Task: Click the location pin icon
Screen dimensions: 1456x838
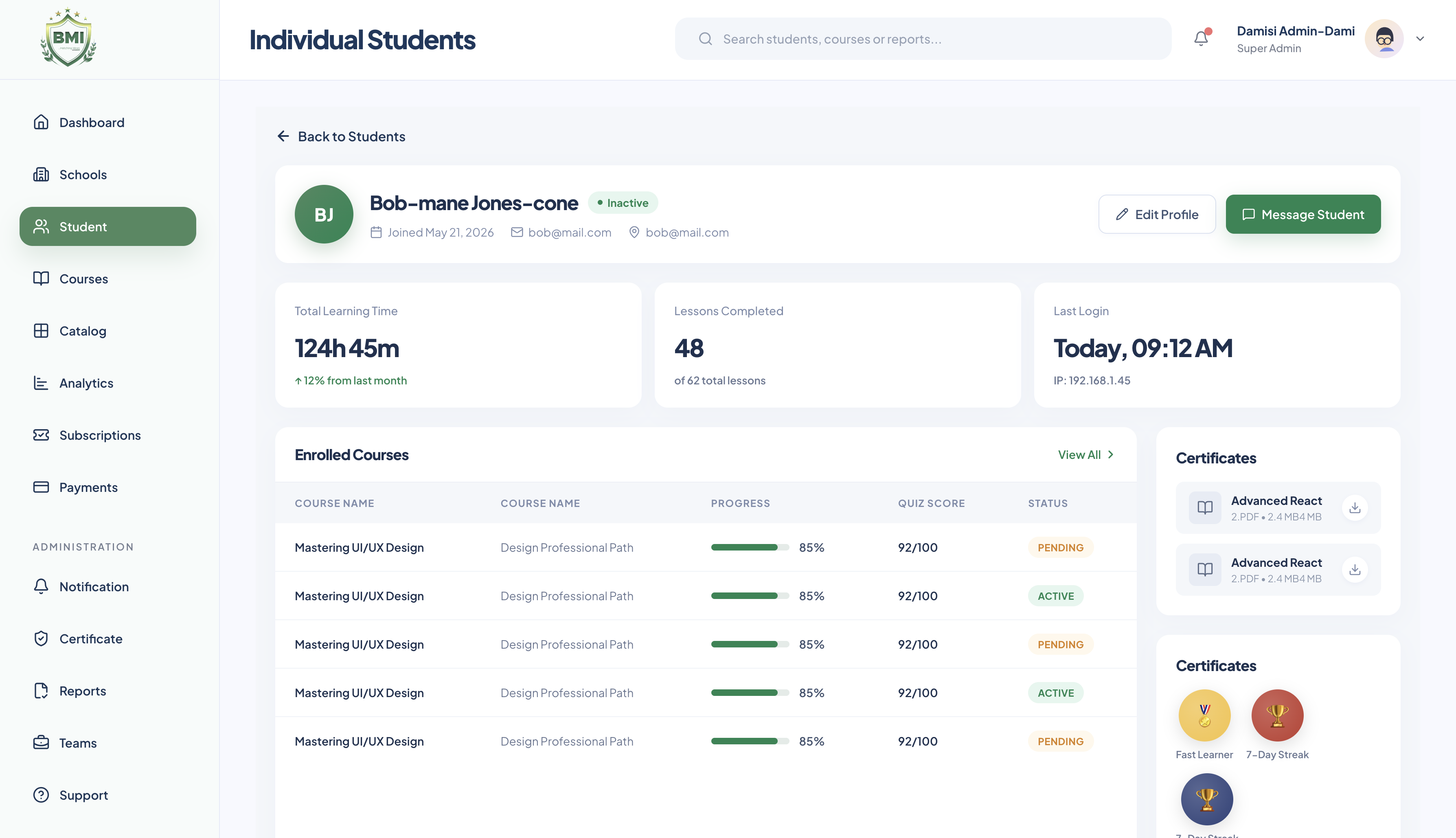Action: [x=634, y=232]
